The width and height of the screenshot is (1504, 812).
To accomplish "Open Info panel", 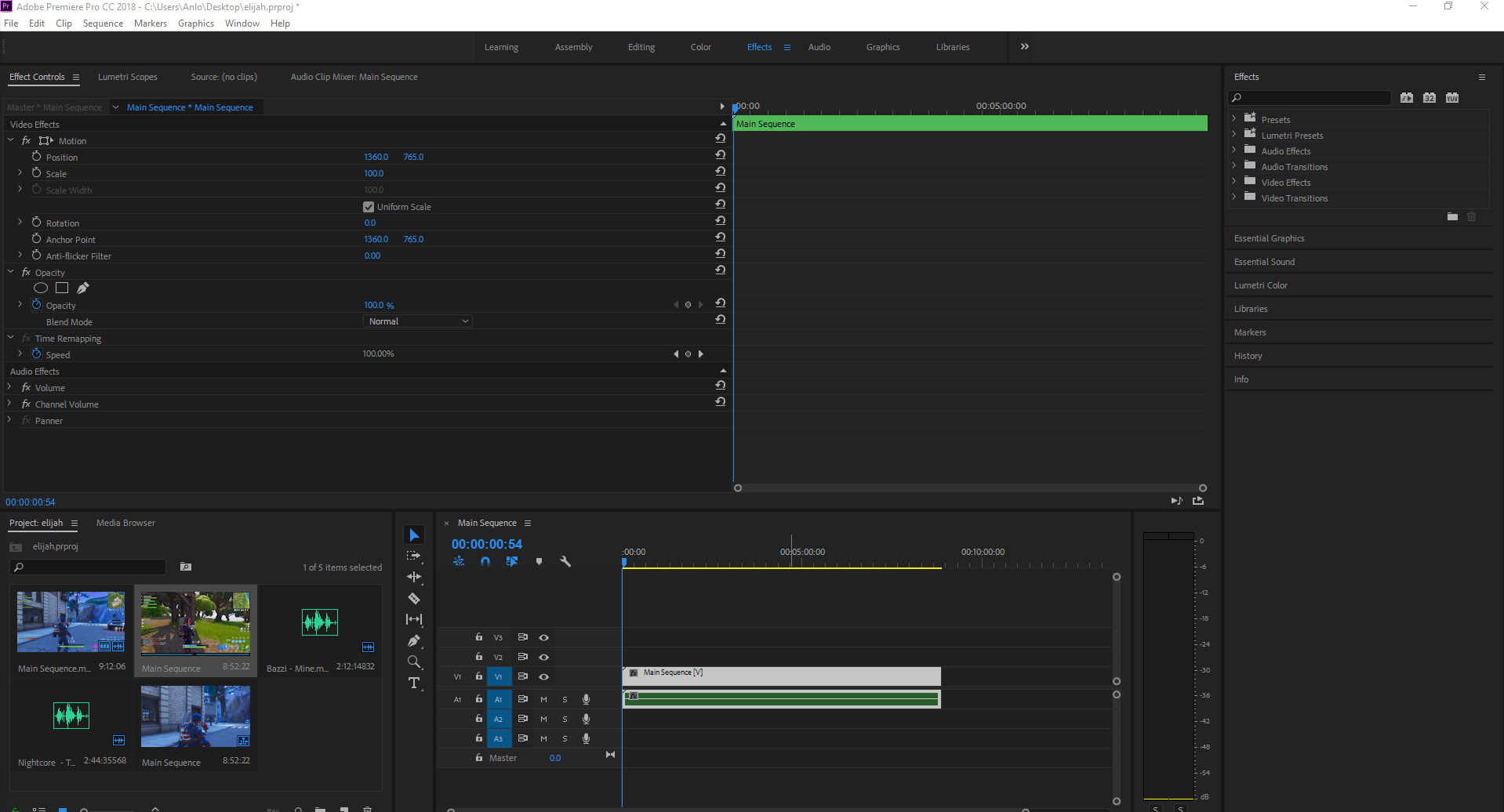I will 1241,379.
